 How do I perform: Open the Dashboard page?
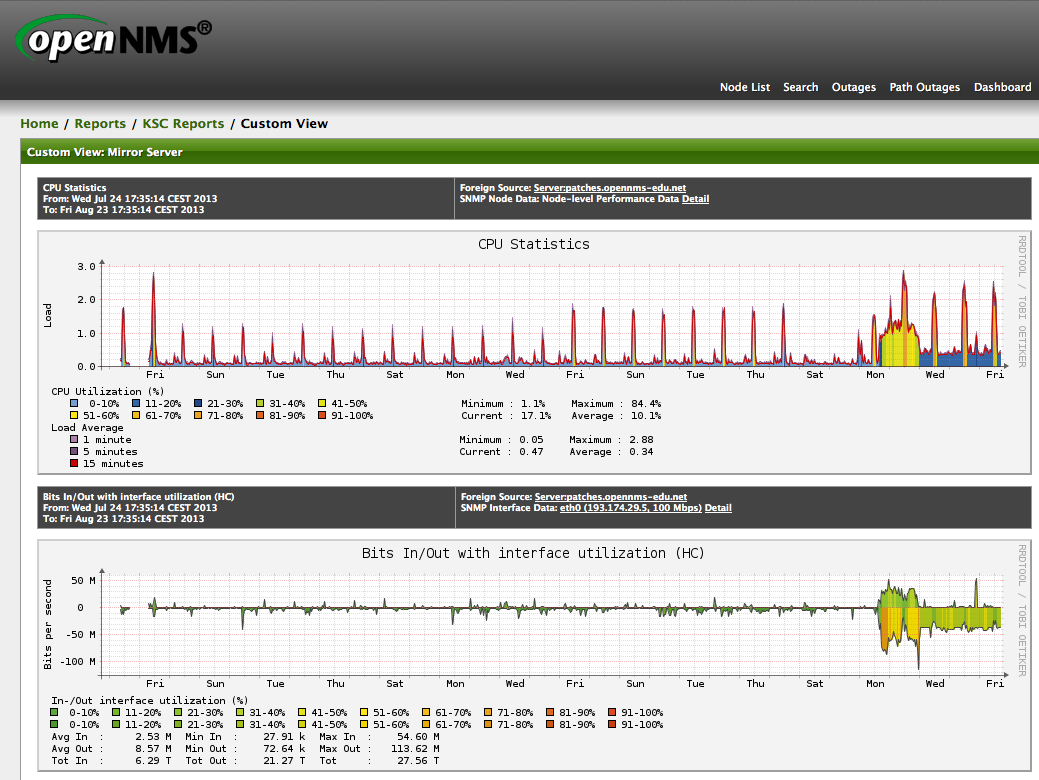point(1002,87)
